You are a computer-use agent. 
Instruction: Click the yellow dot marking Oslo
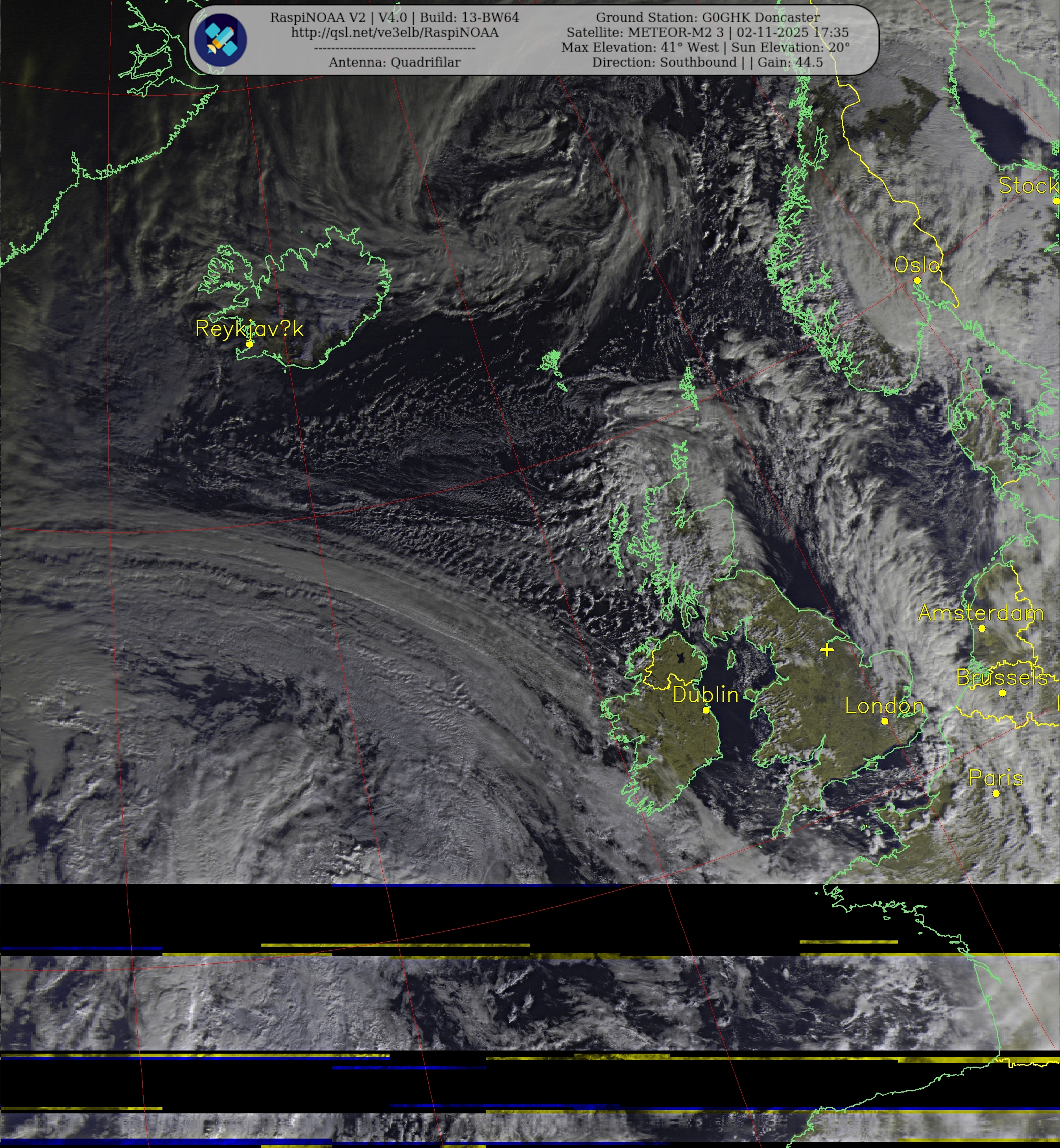click(917, 280)
